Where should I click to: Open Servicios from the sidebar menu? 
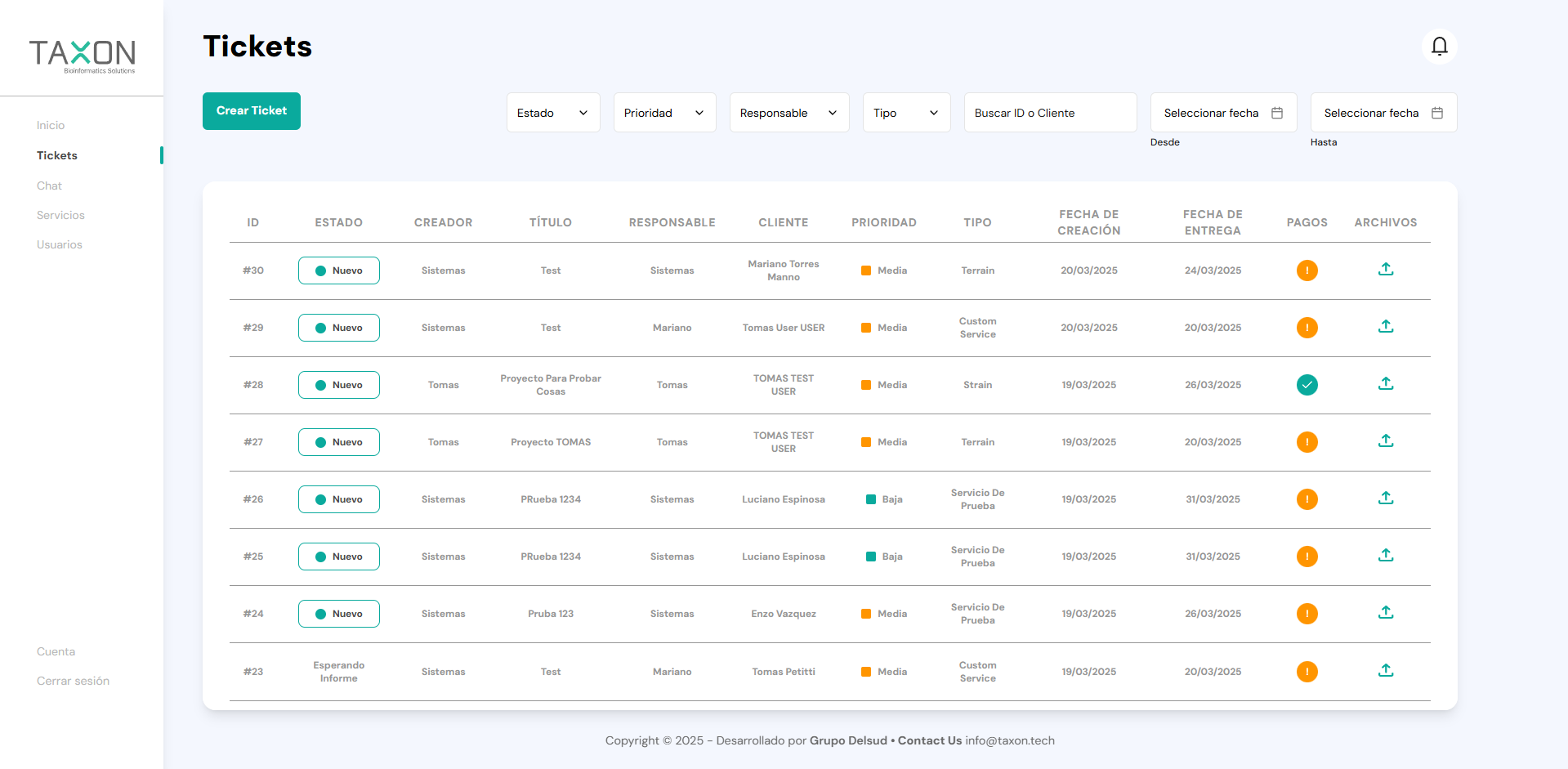click(x=60, y=215)
